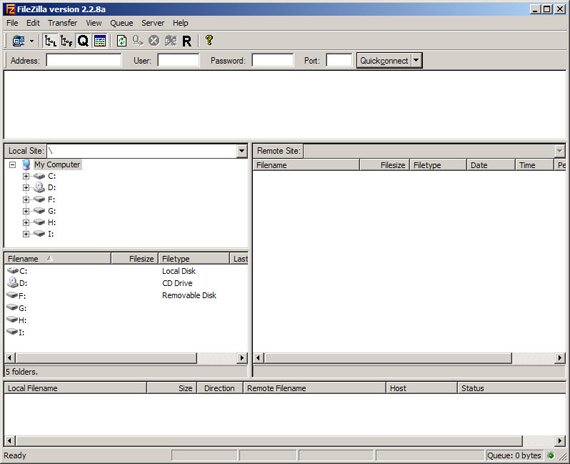Click queue pane horizontal scrollbar
This screenshot has width=570, height=464.
(269, 441)
